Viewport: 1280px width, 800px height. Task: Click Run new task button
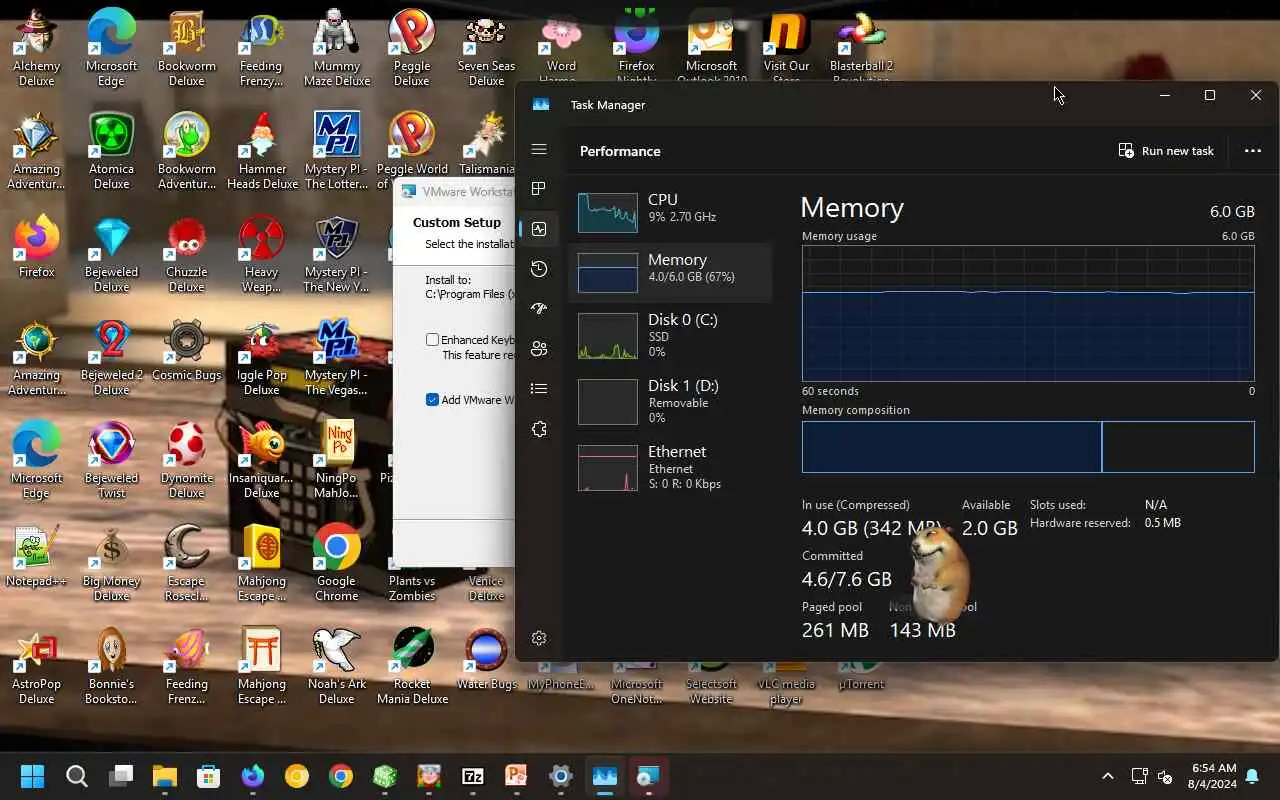1166,151
